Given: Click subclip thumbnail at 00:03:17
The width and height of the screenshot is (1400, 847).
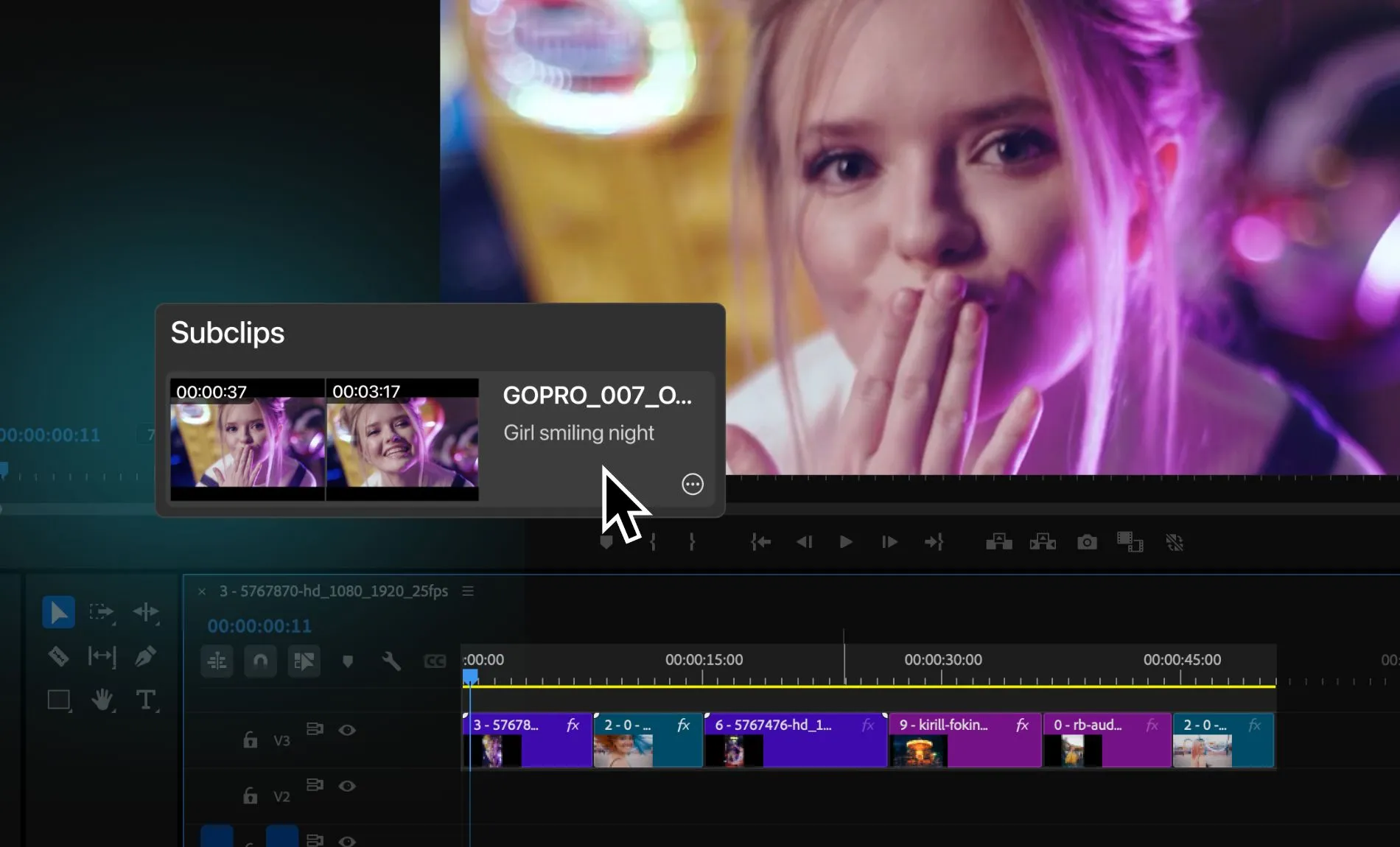Looking at the screenshot, I should pyautogui.click(x=403, y=440).
